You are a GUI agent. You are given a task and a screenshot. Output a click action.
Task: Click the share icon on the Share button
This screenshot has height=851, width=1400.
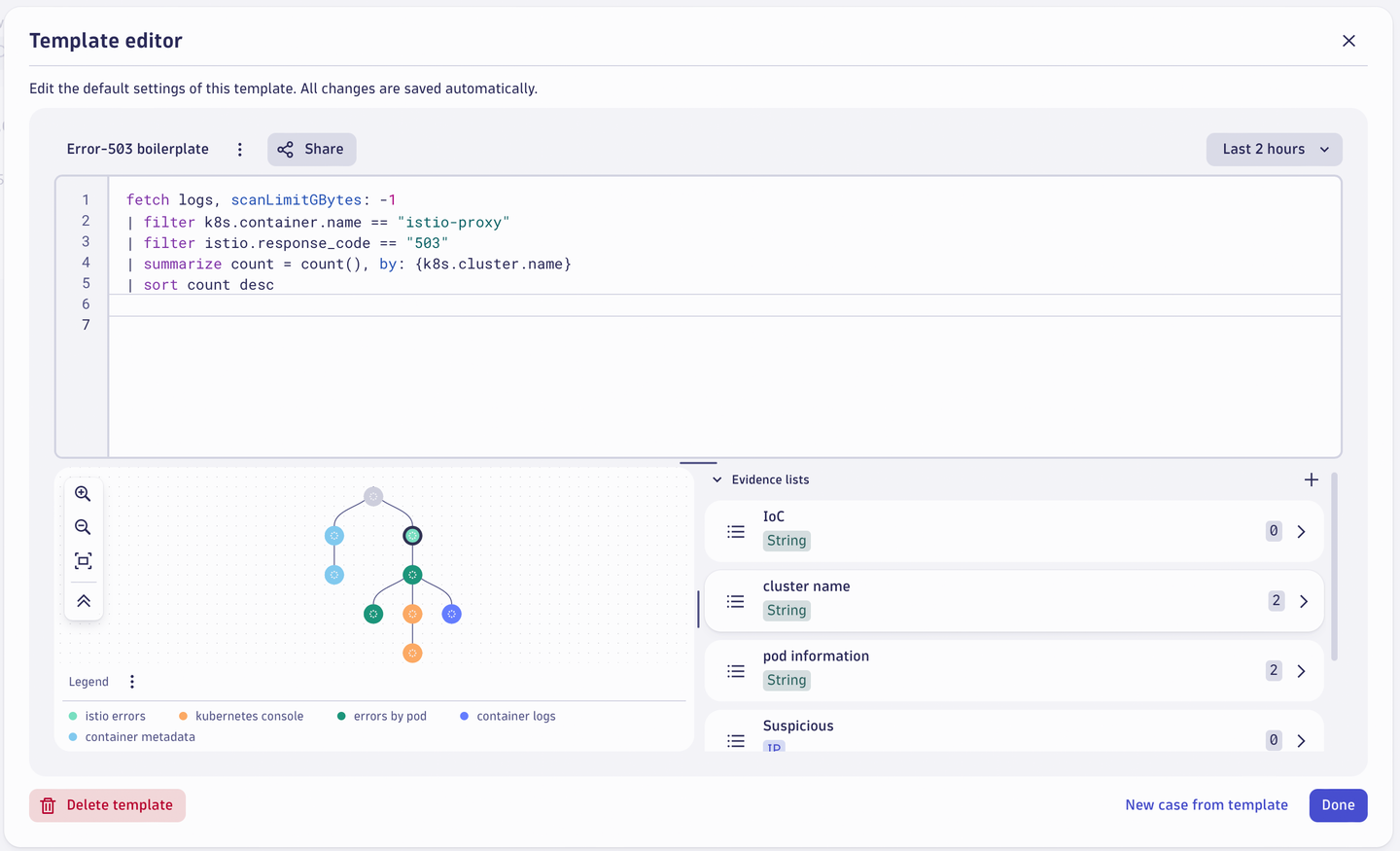[x=285, y=149]
